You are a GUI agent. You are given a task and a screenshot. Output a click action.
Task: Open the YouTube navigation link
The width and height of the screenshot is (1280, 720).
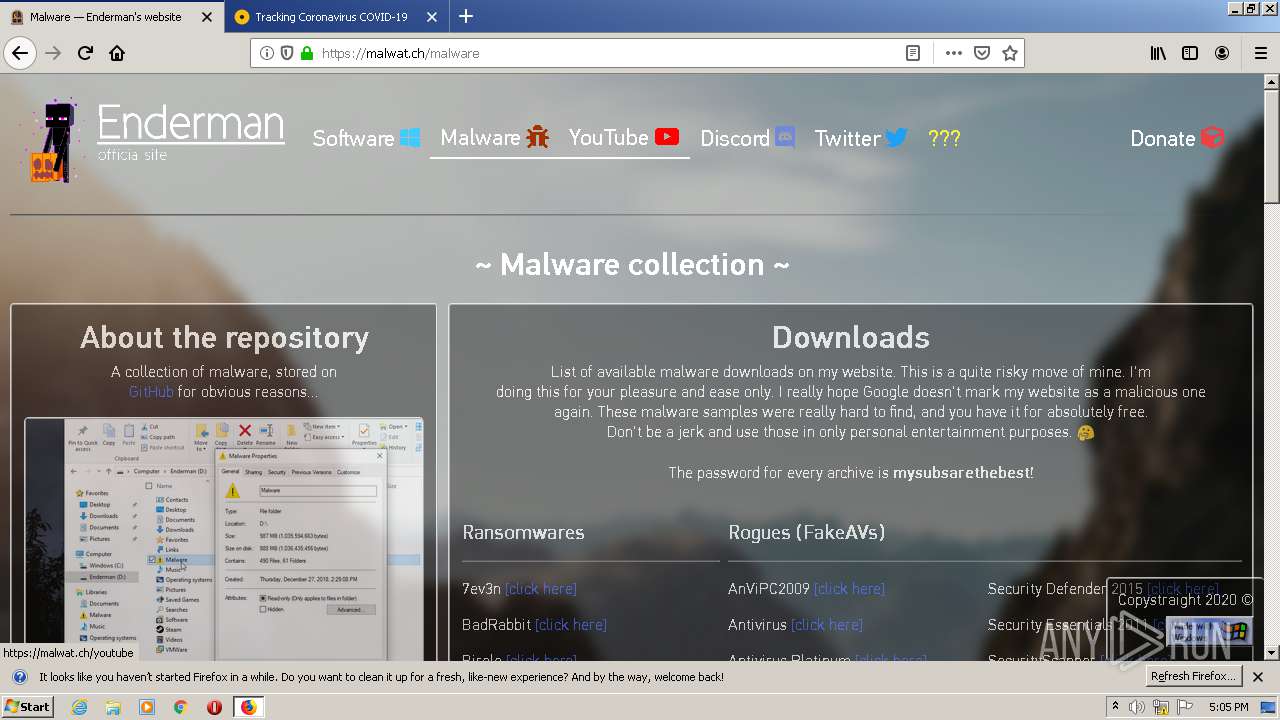[624, 137]
